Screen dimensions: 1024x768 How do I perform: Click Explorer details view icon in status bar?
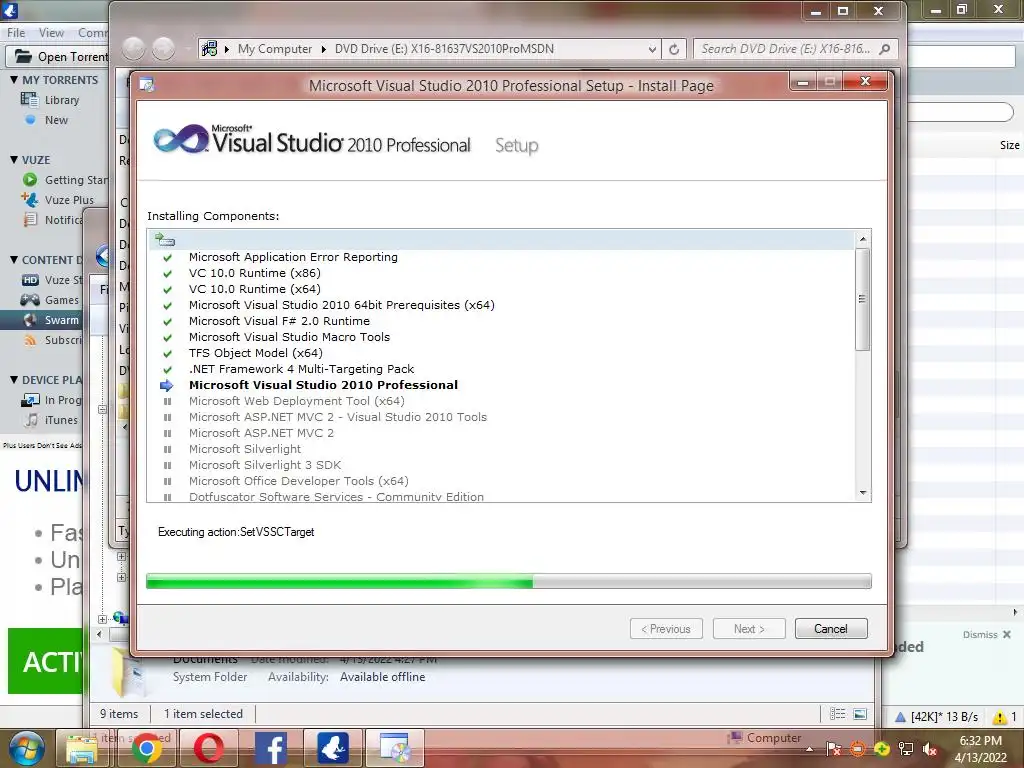(837, 714)
